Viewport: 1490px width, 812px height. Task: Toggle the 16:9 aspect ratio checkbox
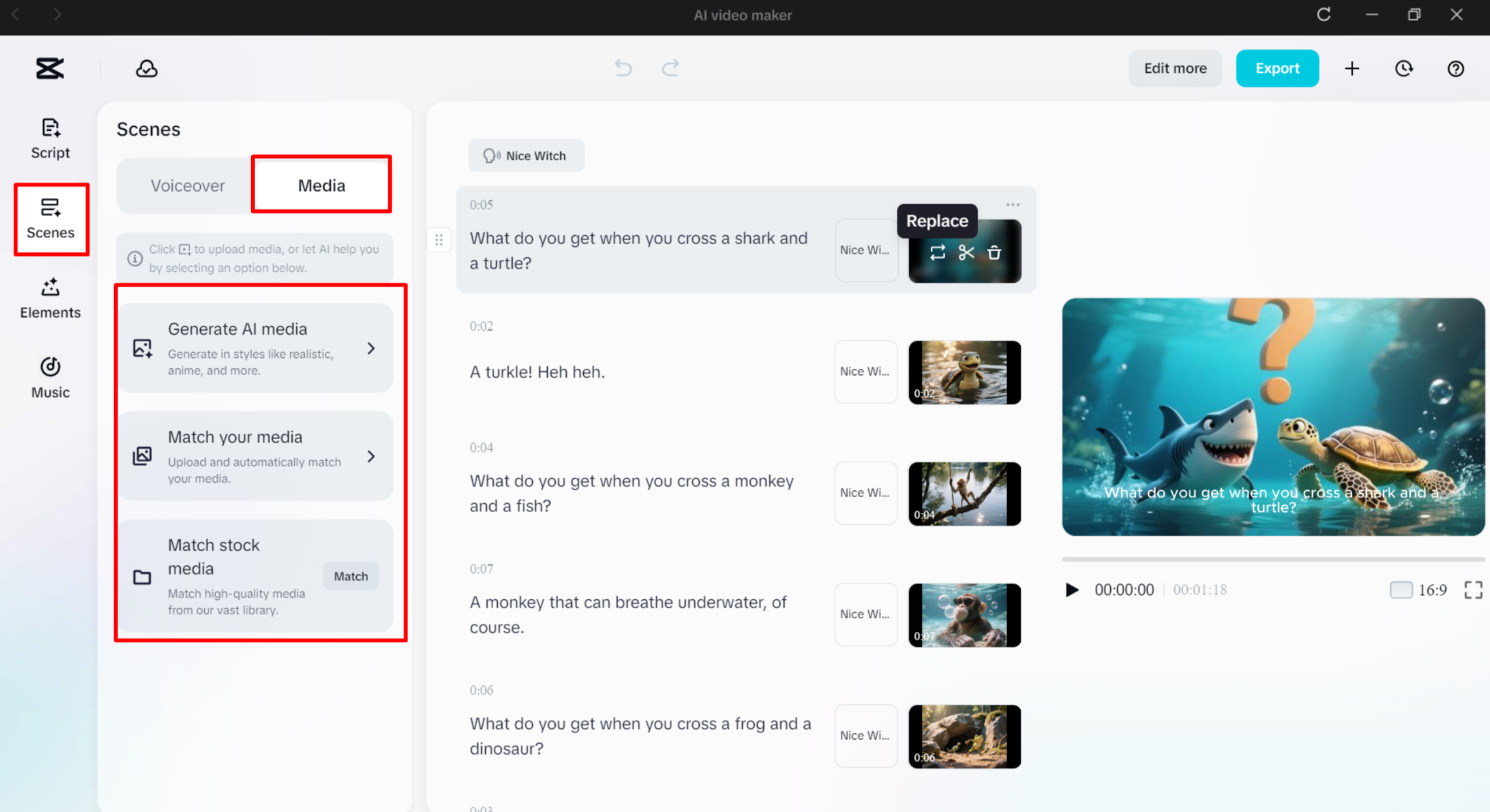point(1402,590)
